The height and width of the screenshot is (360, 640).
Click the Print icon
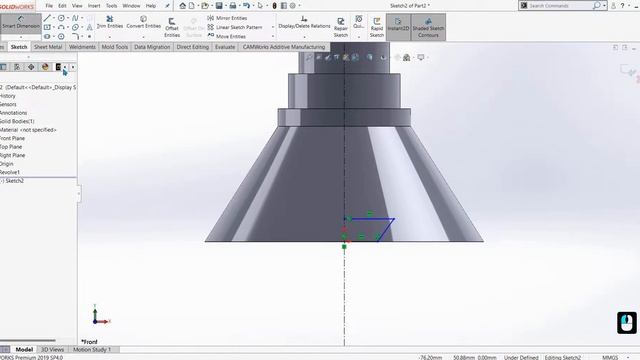(233, 6)
